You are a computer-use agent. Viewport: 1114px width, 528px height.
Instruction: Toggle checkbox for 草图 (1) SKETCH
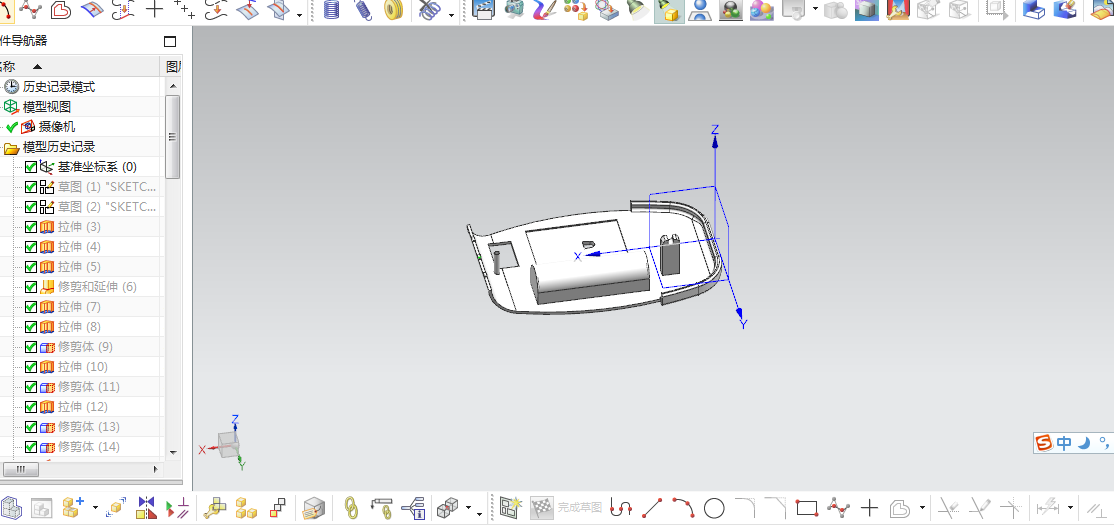coord(31,187)
